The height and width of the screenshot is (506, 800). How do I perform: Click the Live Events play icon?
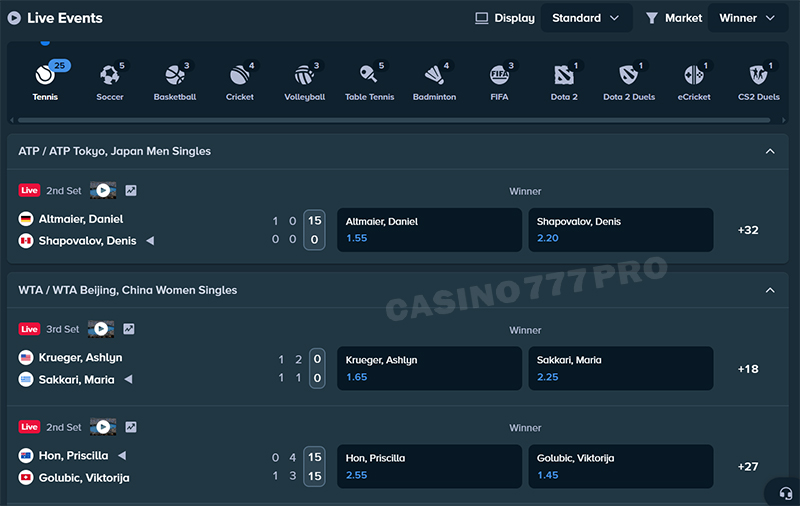(14, 18)
